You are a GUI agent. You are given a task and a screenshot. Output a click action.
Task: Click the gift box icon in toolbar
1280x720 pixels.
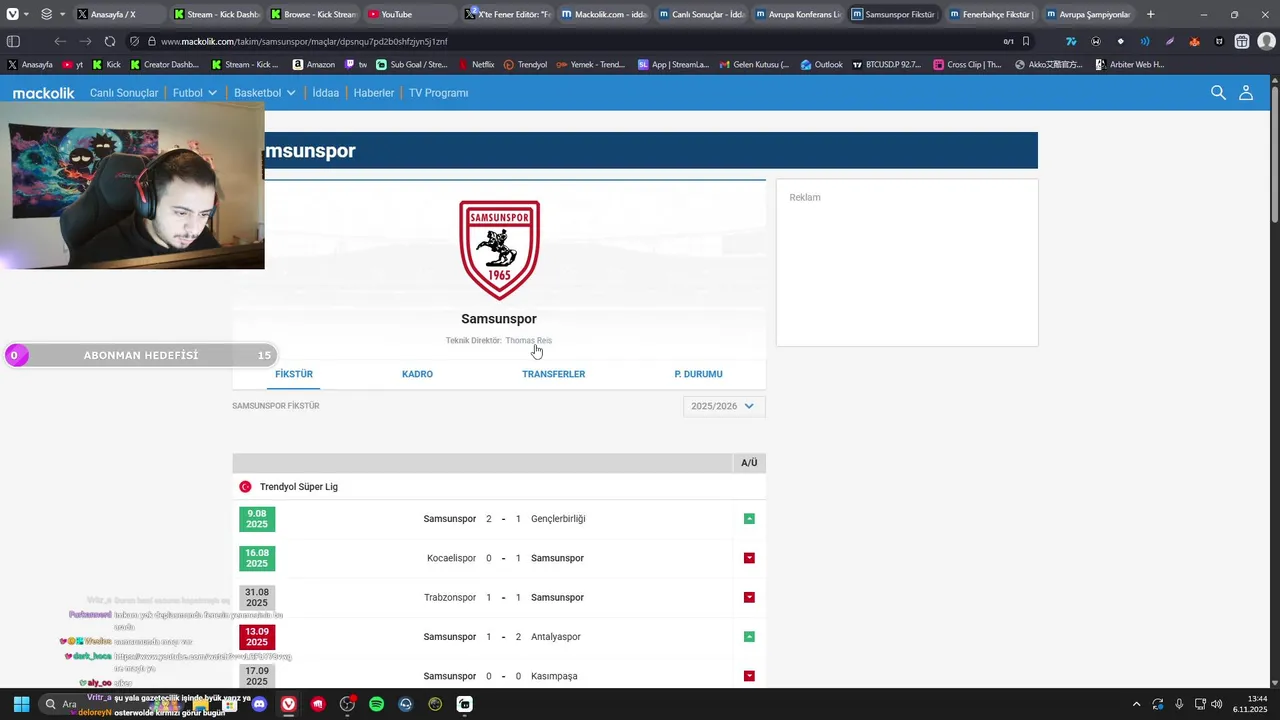(1241, 41)
